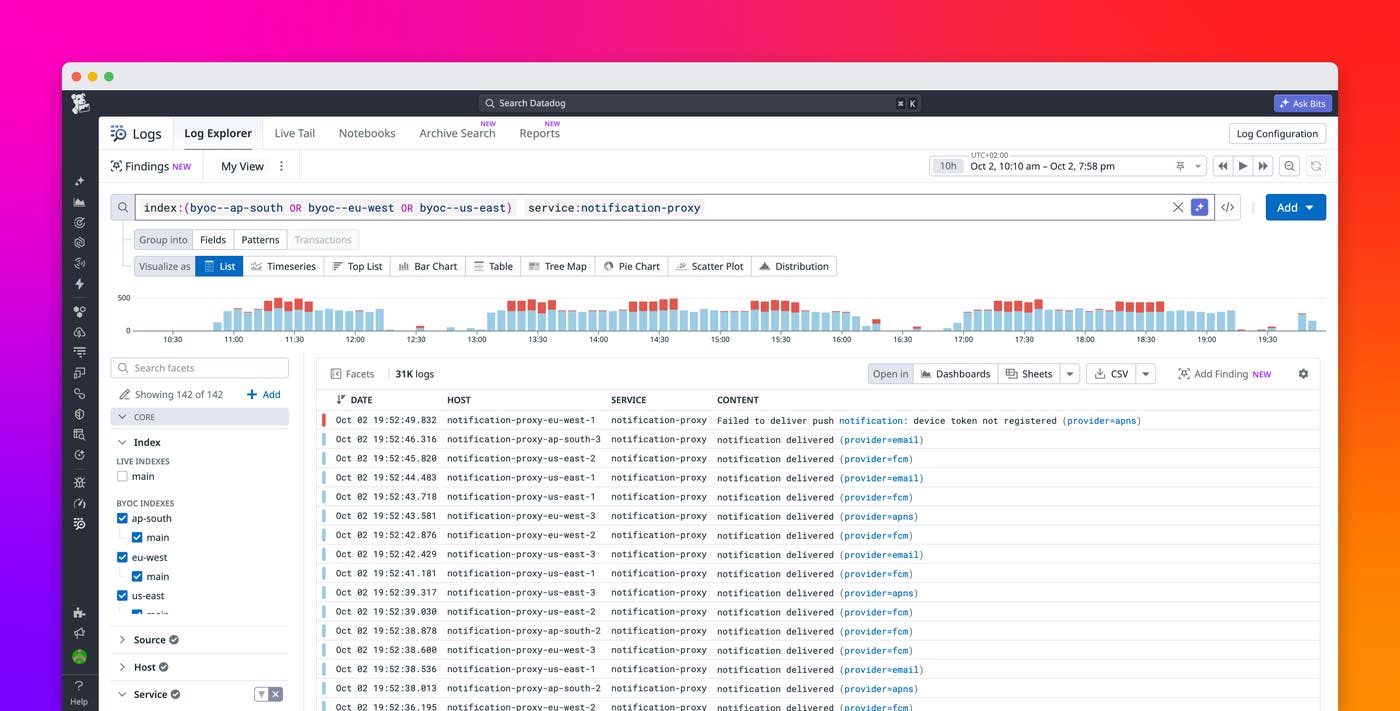Open the Add button dropdown

click(1295, 207)
